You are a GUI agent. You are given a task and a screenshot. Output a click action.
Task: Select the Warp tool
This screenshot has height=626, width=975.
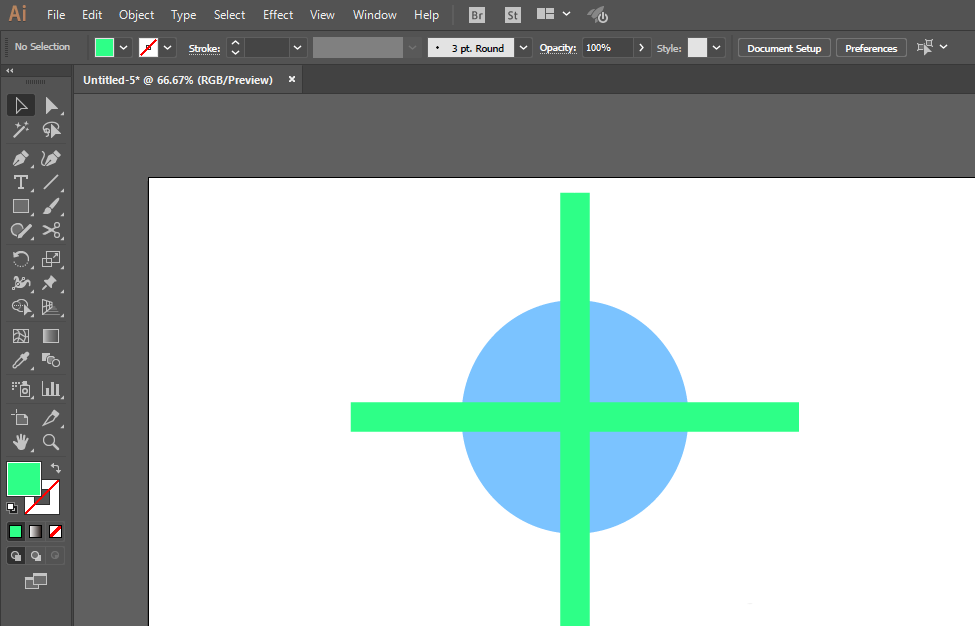pyautogui.click(x=21, y=283)
